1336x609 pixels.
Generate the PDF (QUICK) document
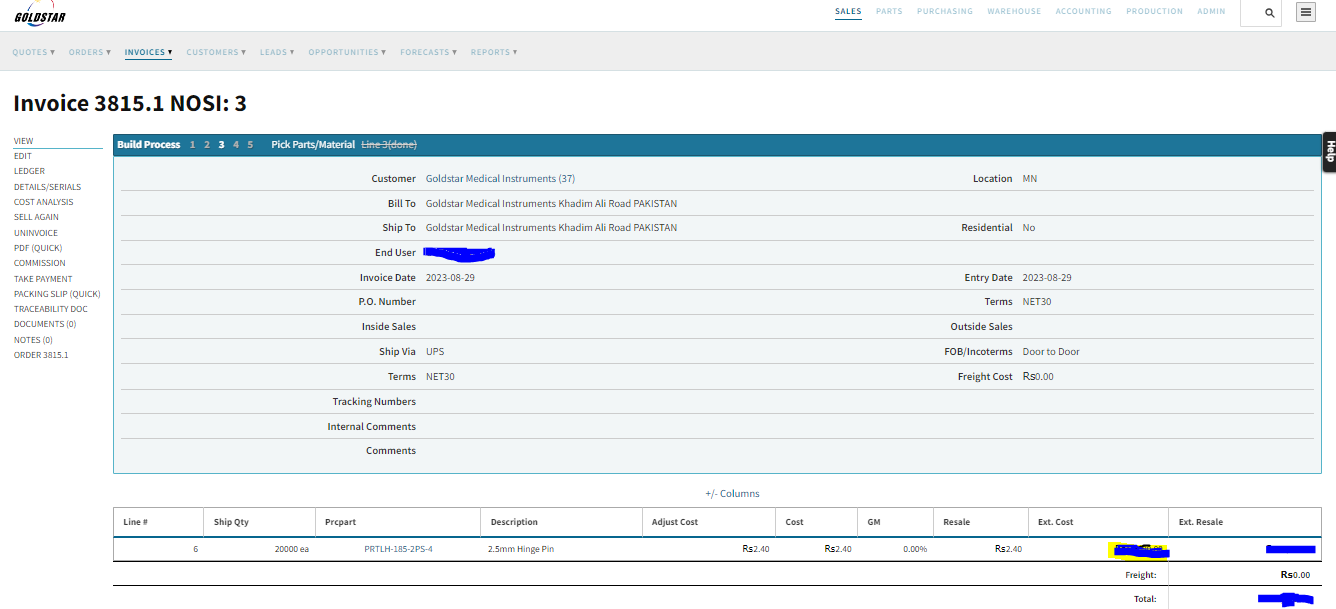38,248
